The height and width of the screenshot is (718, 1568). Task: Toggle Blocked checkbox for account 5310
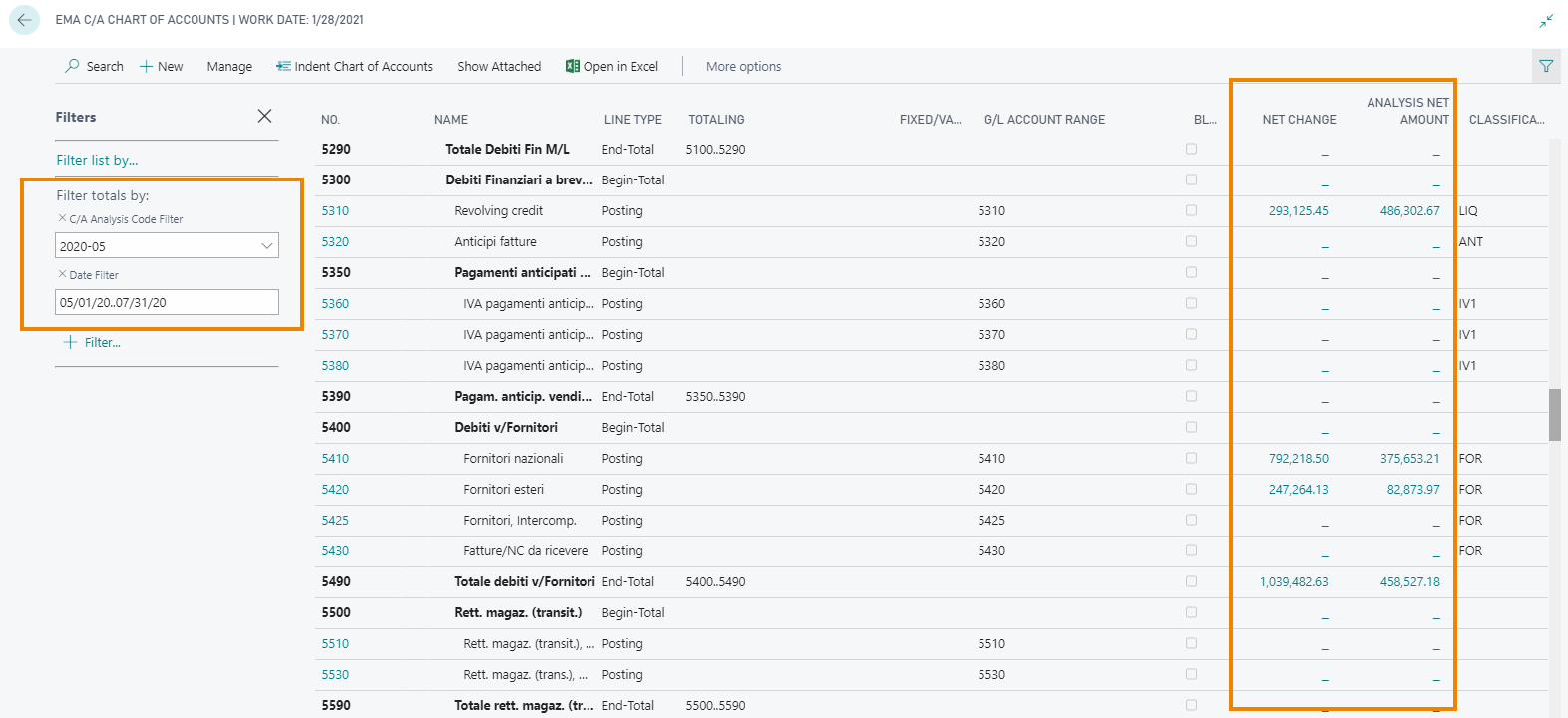click(x=1191, y=210)
